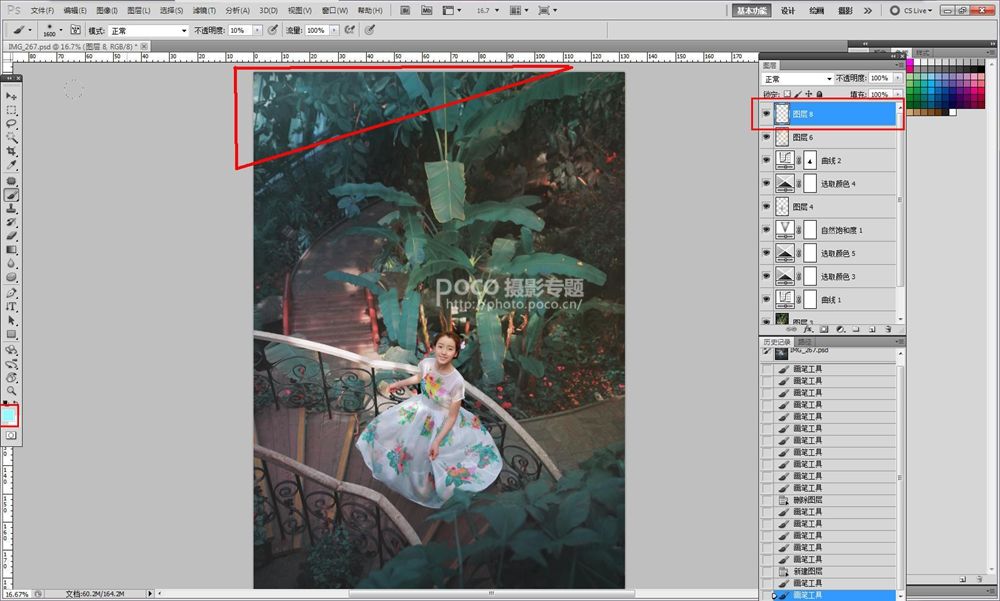Open CS Live button
1000x601 pixels.
pos(912,10)
